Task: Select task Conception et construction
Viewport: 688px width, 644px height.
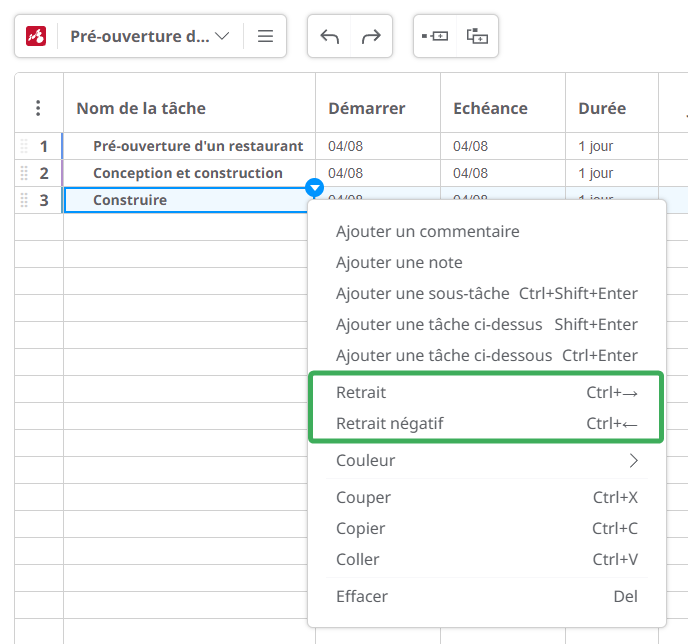Action: coord(188,173)
